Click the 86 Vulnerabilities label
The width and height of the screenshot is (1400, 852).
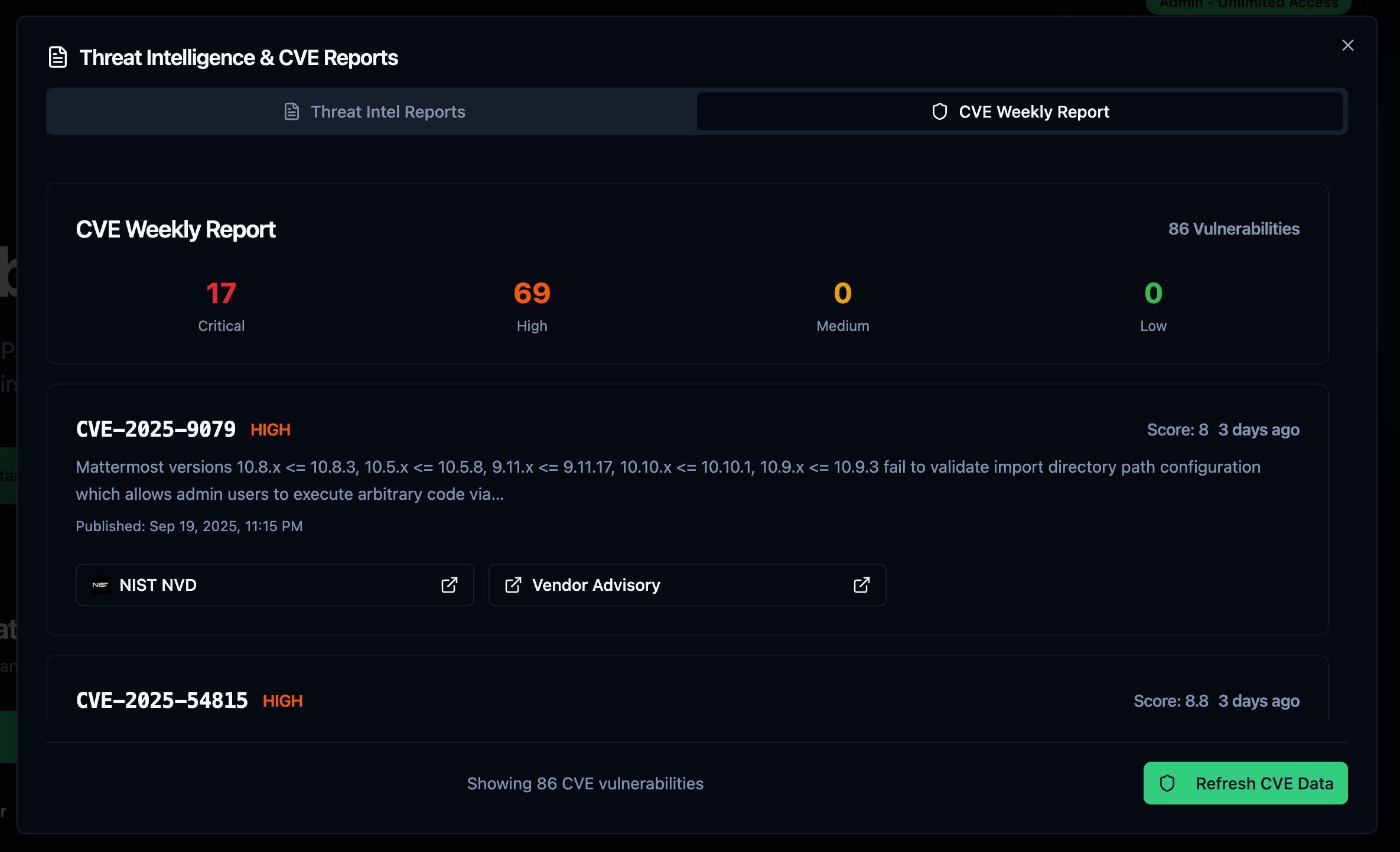click(x=1233, y=229)
